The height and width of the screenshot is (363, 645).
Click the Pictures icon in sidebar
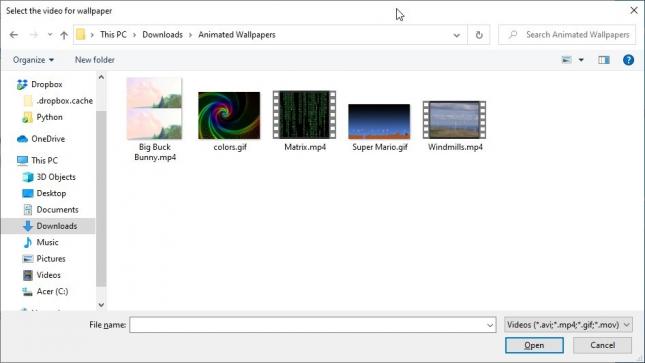(28, 259)
